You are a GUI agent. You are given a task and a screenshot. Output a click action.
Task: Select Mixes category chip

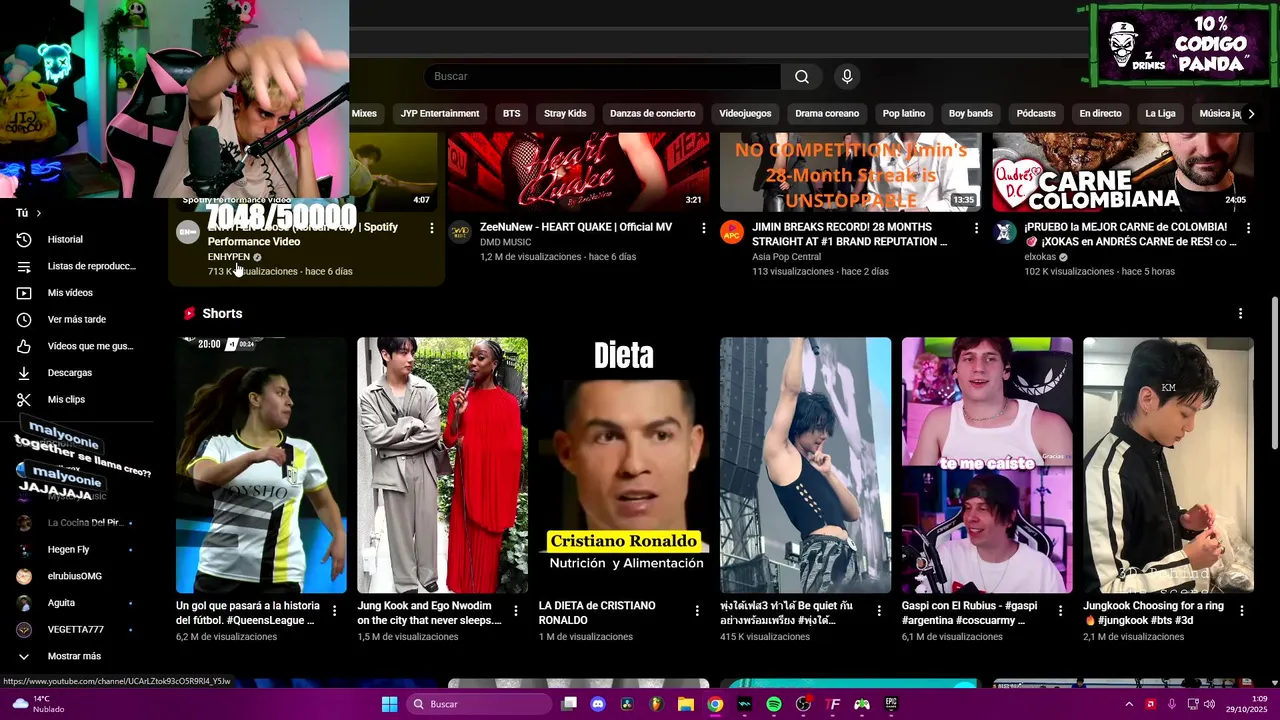[364, 114]
